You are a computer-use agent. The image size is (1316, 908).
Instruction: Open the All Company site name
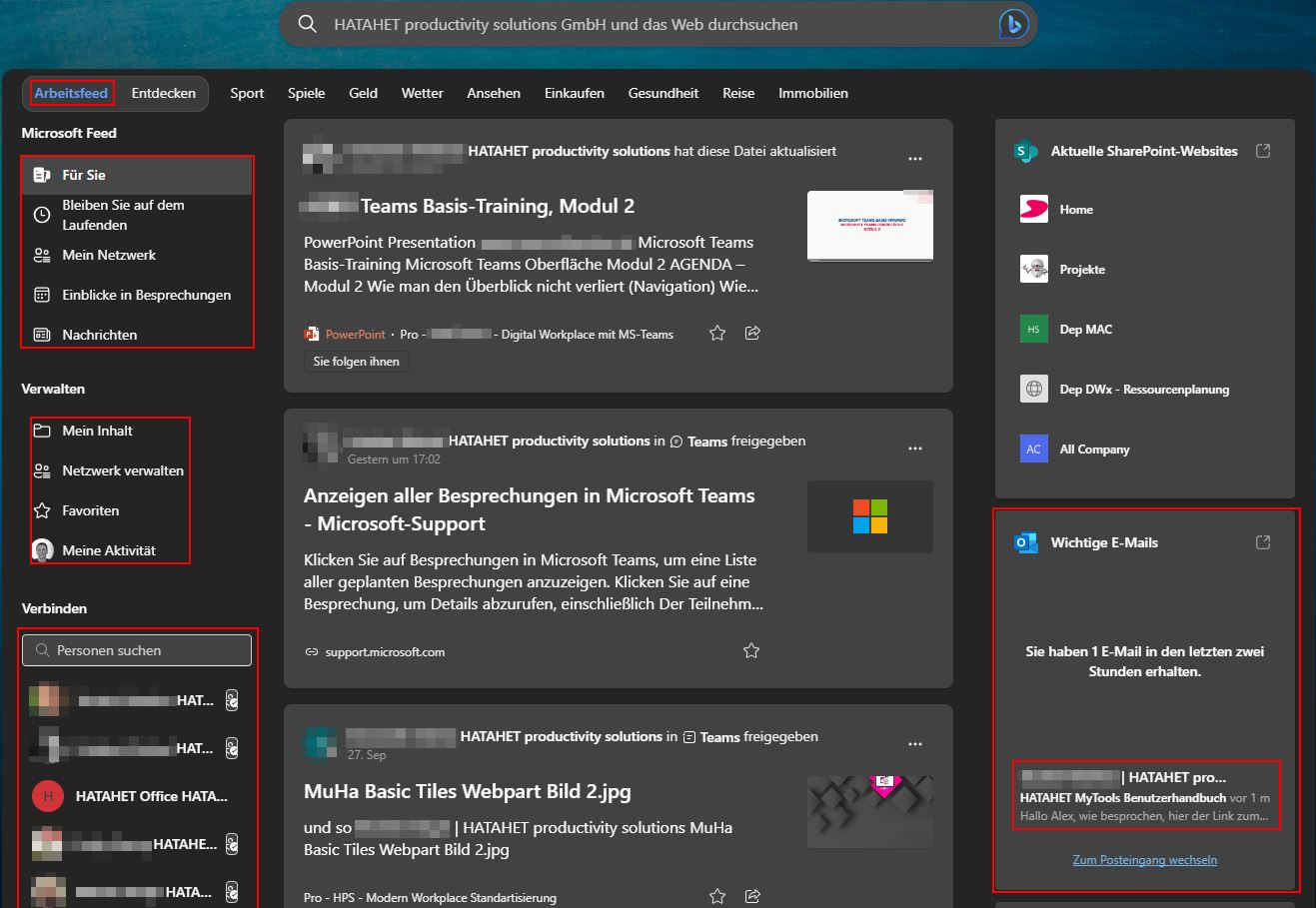pos(1095,450)
